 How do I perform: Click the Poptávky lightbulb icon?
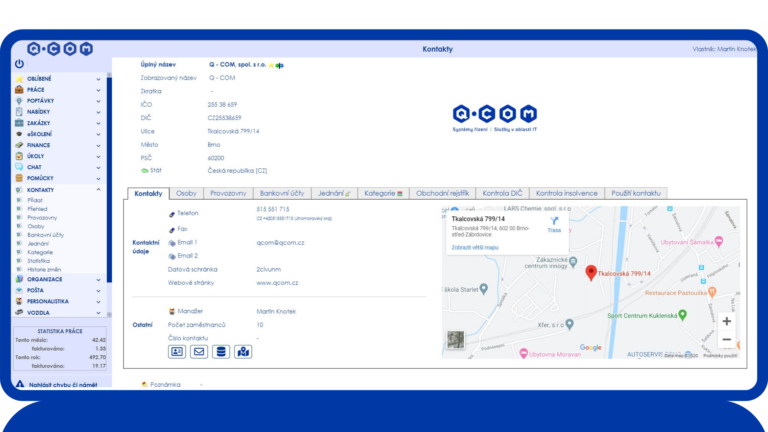click(19, 100)
